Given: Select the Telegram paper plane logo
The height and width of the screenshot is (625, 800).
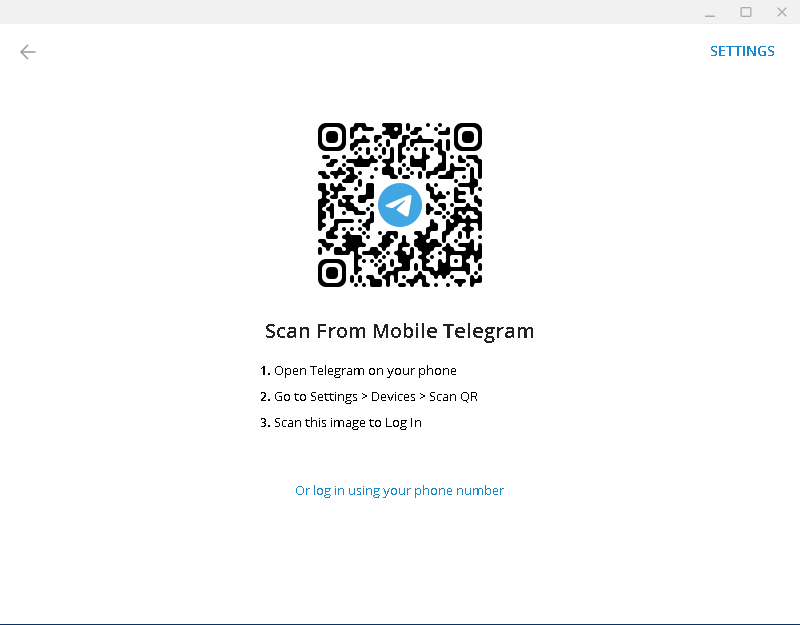Looking at the screenshot, I should 399,206.
